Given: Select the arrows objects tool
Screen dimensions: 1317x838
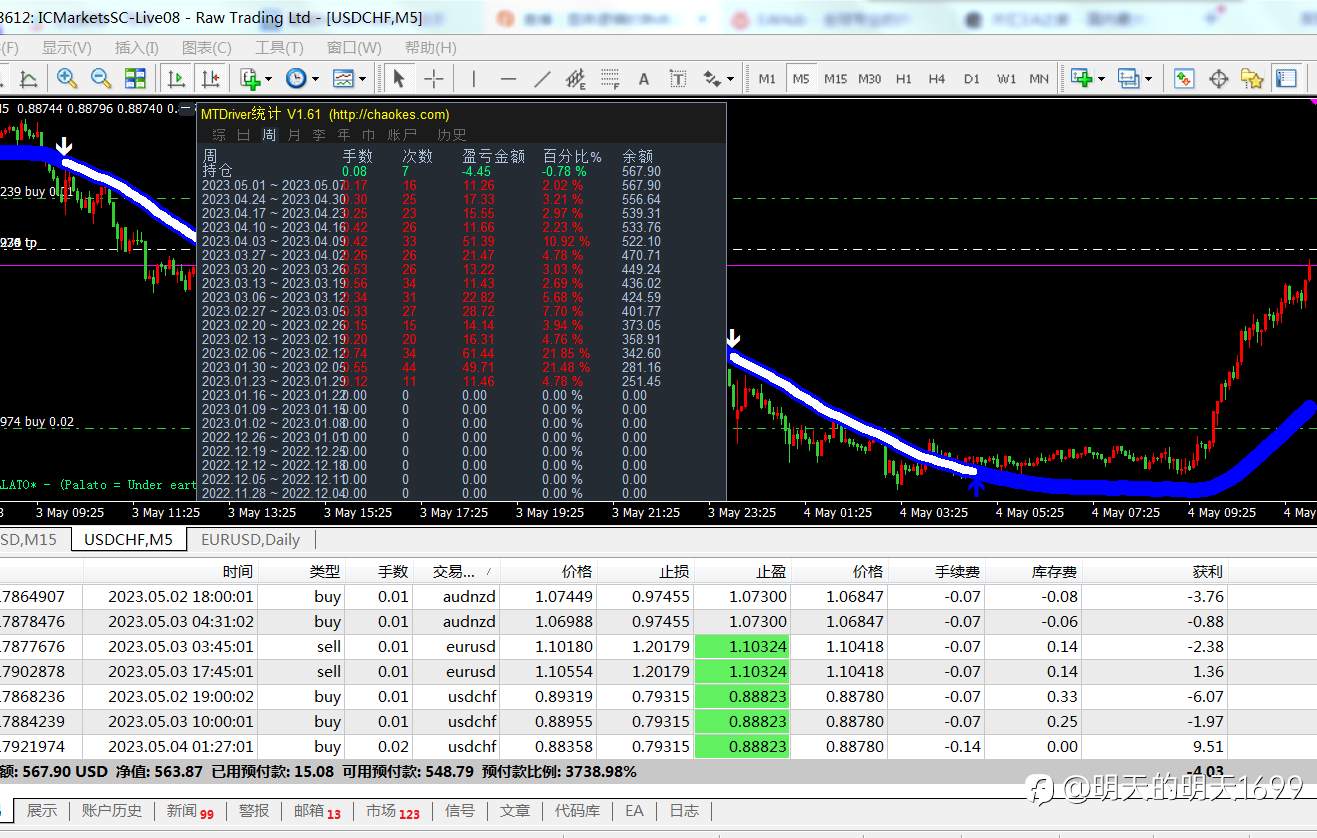Looking at the screenshot, I should coord(712,78).
